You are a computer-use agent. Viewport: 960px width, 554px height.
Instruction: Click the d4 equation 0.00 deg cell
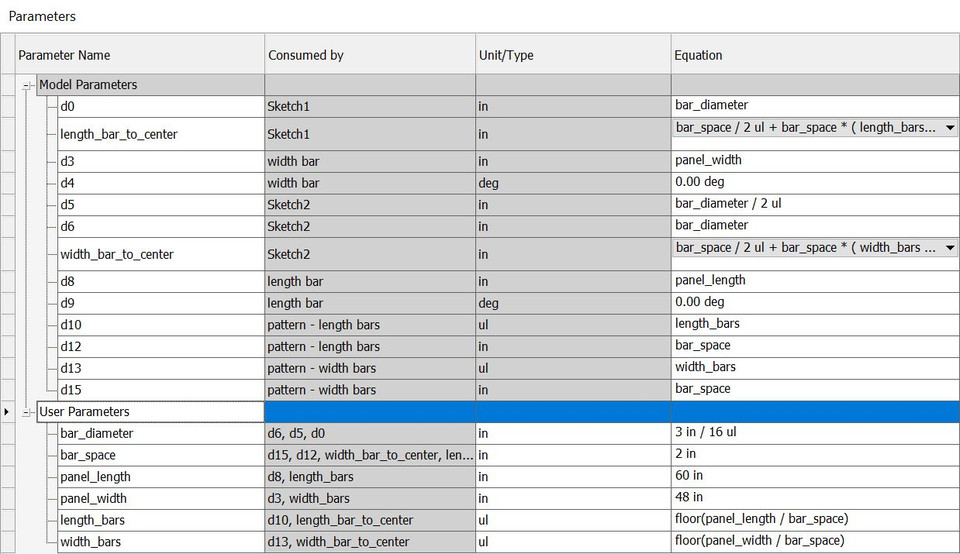pos(813,183)
